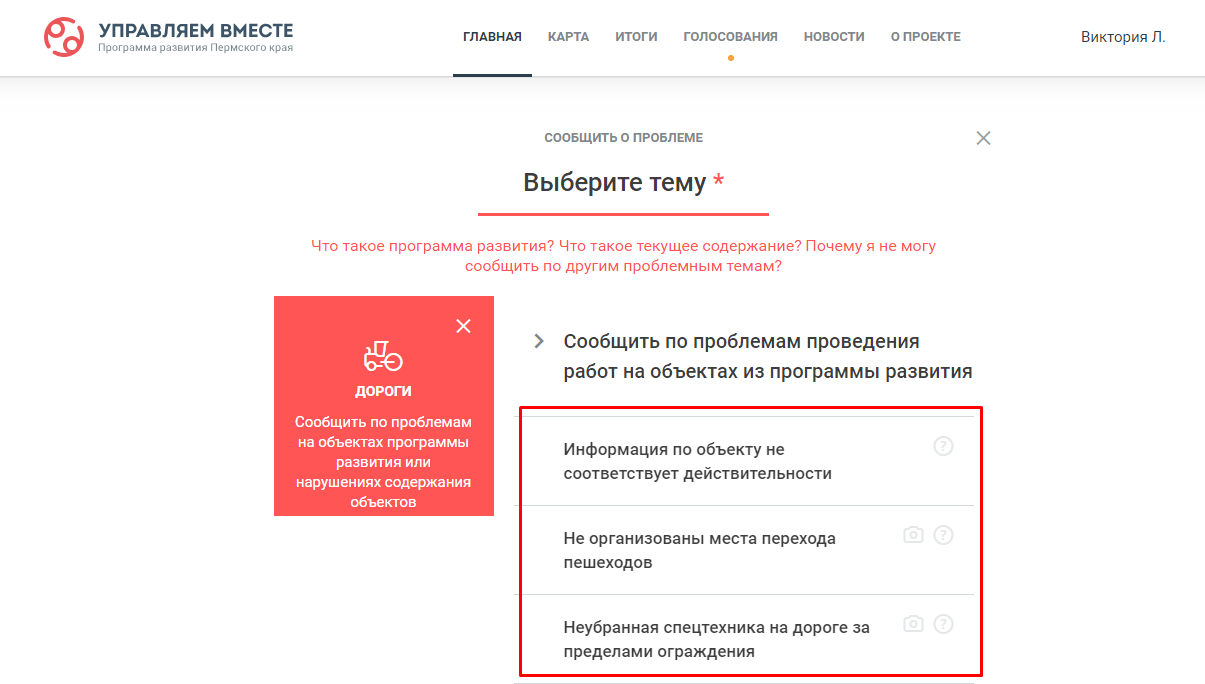Open help for pedestrian crossing item
Screen dimensions: 1205x684
(943, 535)
